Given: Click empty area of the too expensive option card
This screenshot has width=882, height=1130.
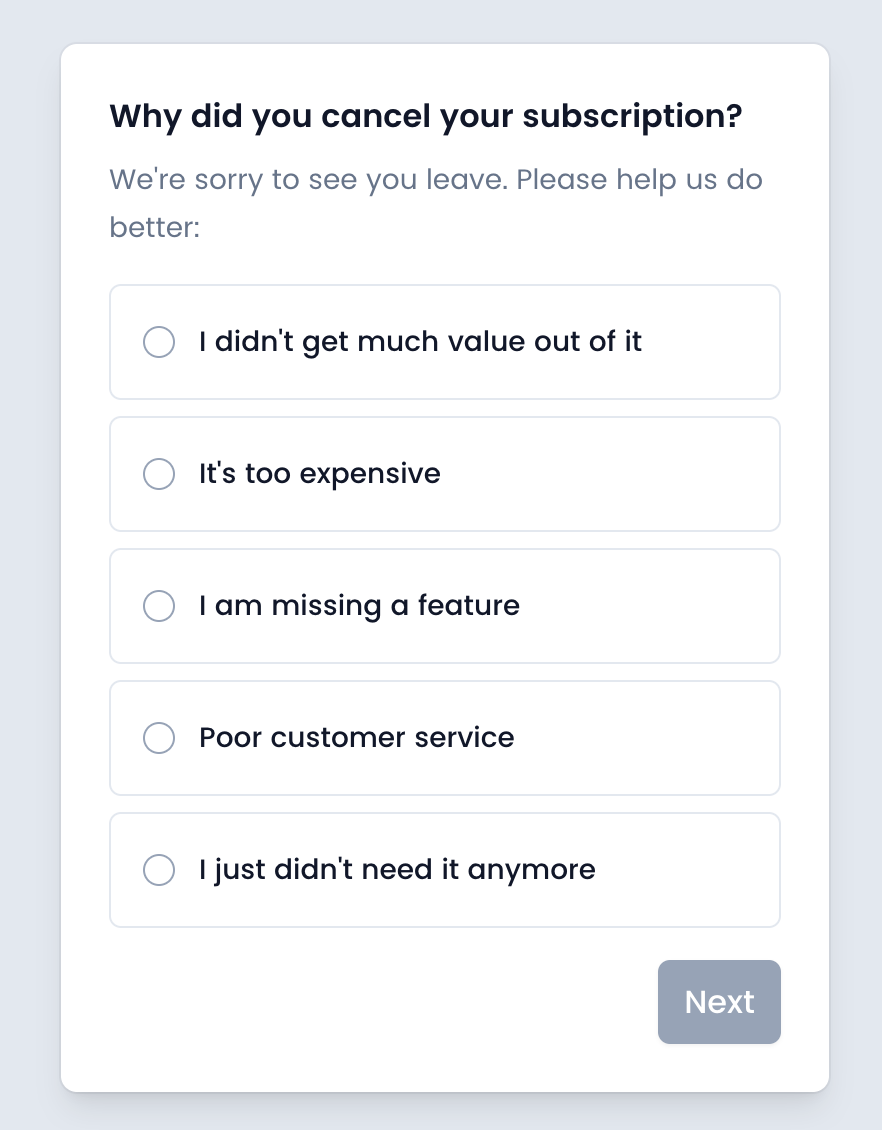Looking at the screenshot, I should [620, 474].
